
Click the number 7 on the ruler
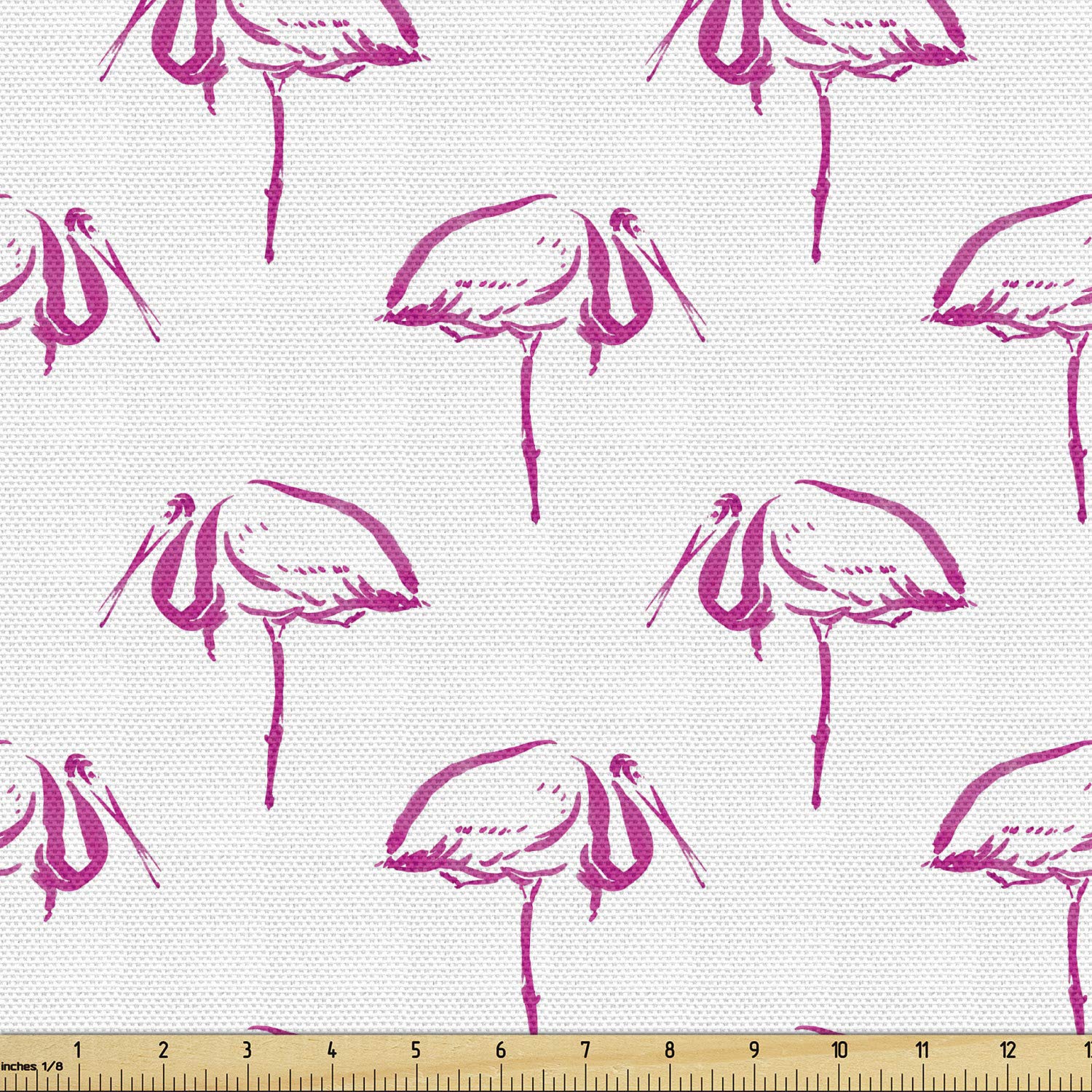[x=585, y=1051]
